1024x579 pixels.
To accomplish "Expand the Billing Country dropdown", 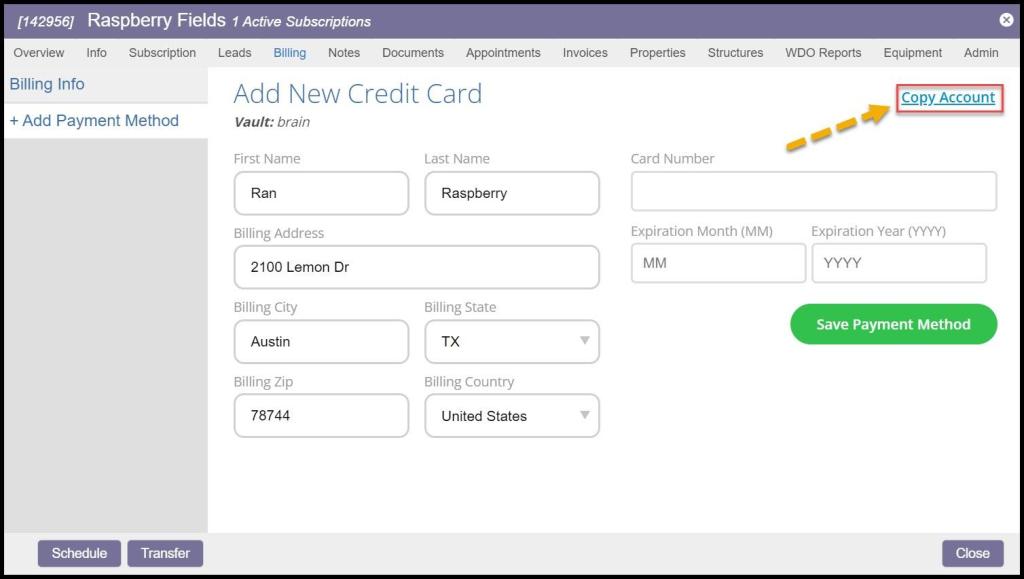I will click(x=511, y=416).
